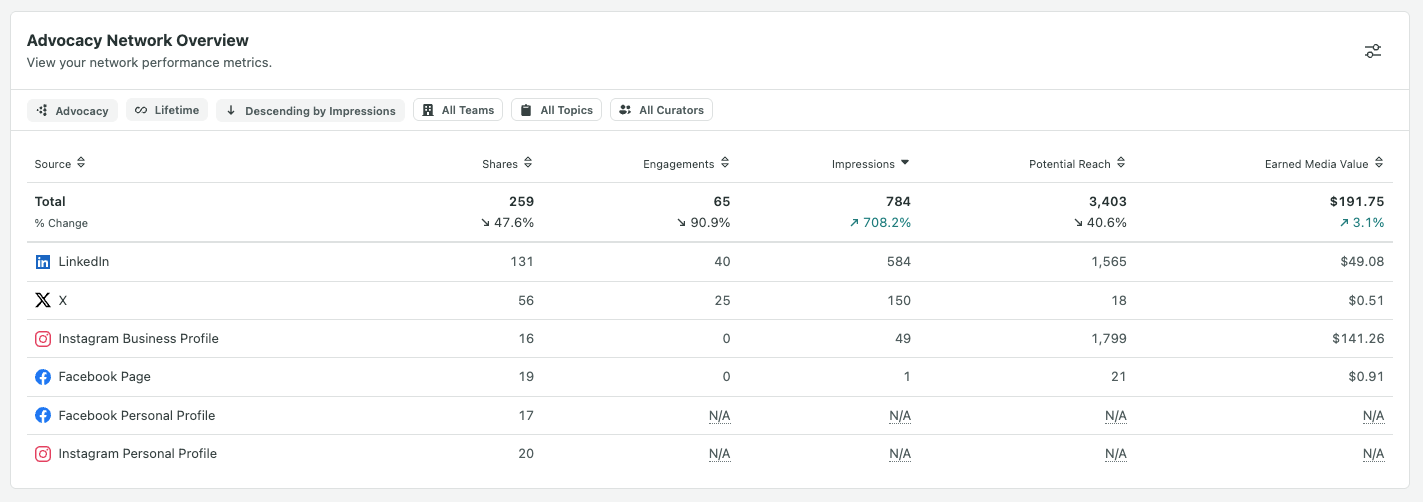The height and width of the screenshot is (502, 1423).
Task: Sort by Shares column header
Action: (507, 164)
